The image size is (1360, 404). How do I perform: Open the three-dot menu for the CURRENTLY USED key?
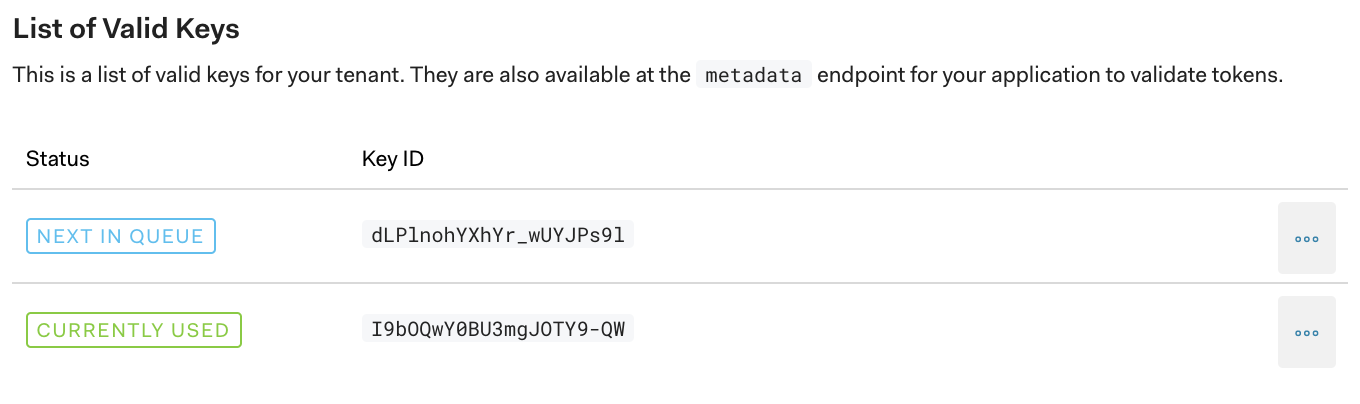[x=1306, y=332]
